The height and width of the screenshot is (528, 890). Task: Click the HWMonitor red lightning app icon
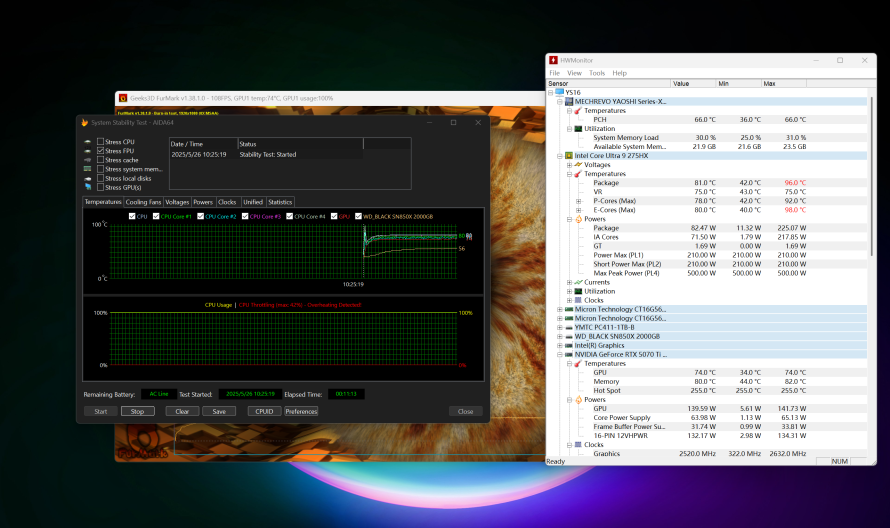coord(553,60)
